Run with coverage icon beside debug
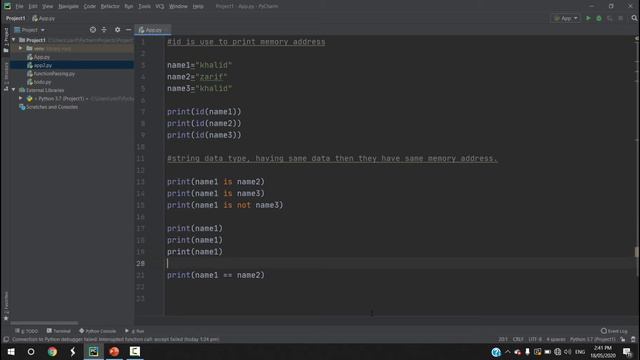Screen dimensions: 640x360 [610, 18]
